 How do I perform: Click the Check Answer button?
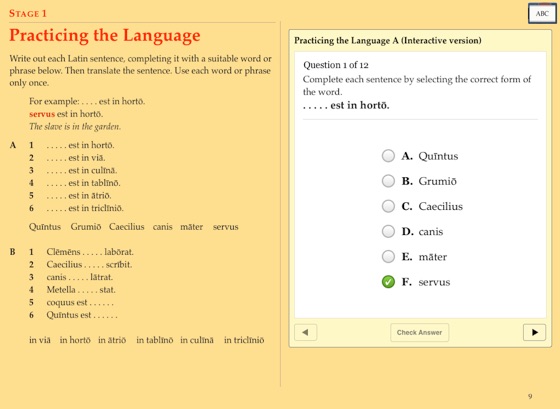pyautogui.click(x=419, y=332)
